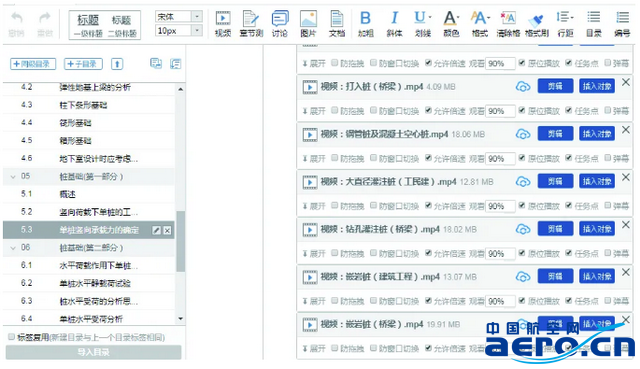Toggle the 标签复用 checkbox
640x369 pixels.
pos(11,337)
